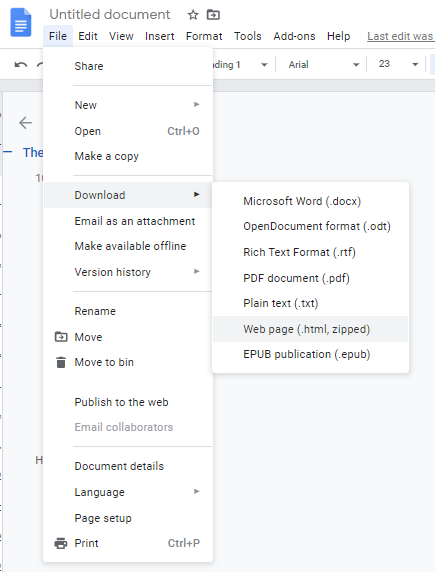
Task: Select Publish to the web
Action: pos(128,402)
